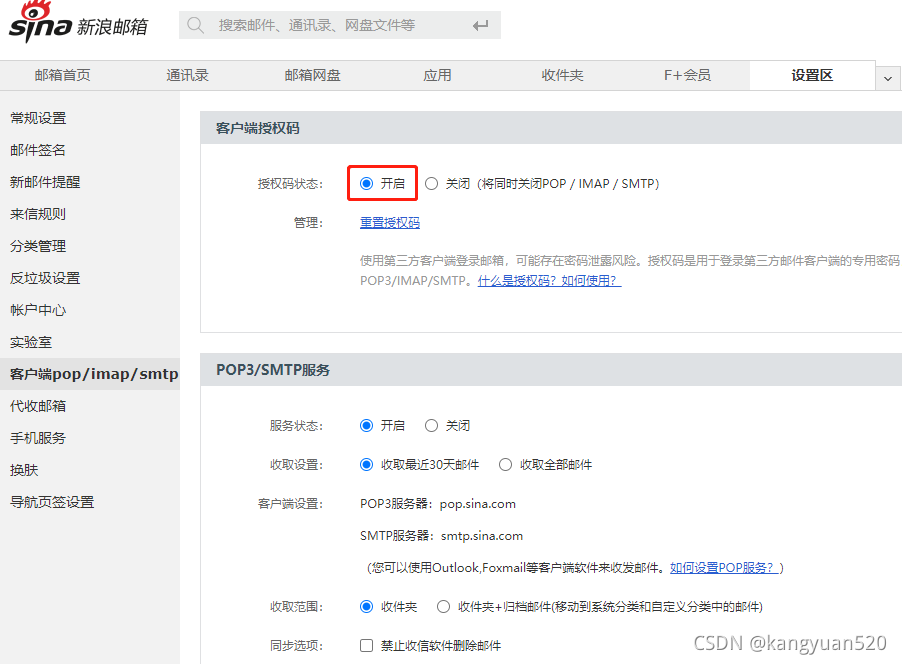Choose 收取全部邮件 option
The height and width of the screenshot is (664, 902).
click(x=505, y=464)
